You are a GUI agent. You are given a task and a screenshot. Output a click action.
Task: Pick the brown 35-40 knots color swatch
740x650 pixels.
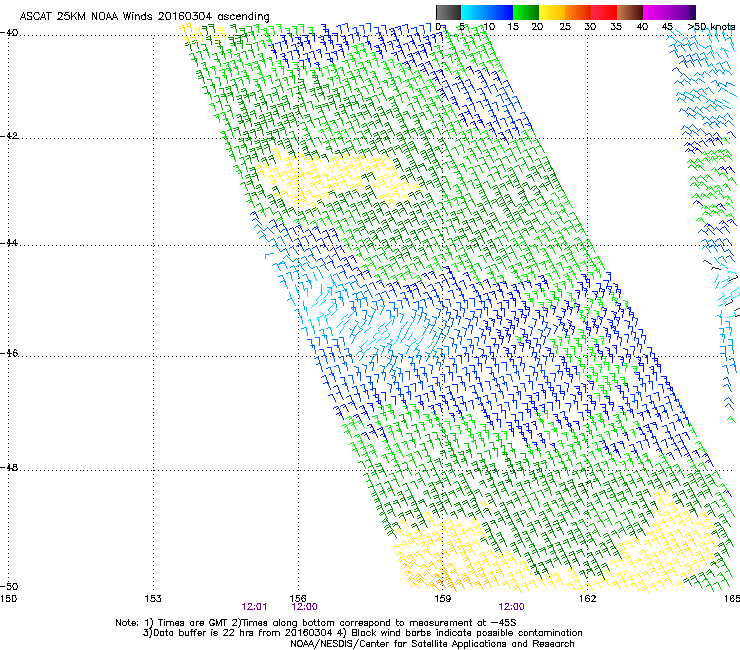pos(630,12)
